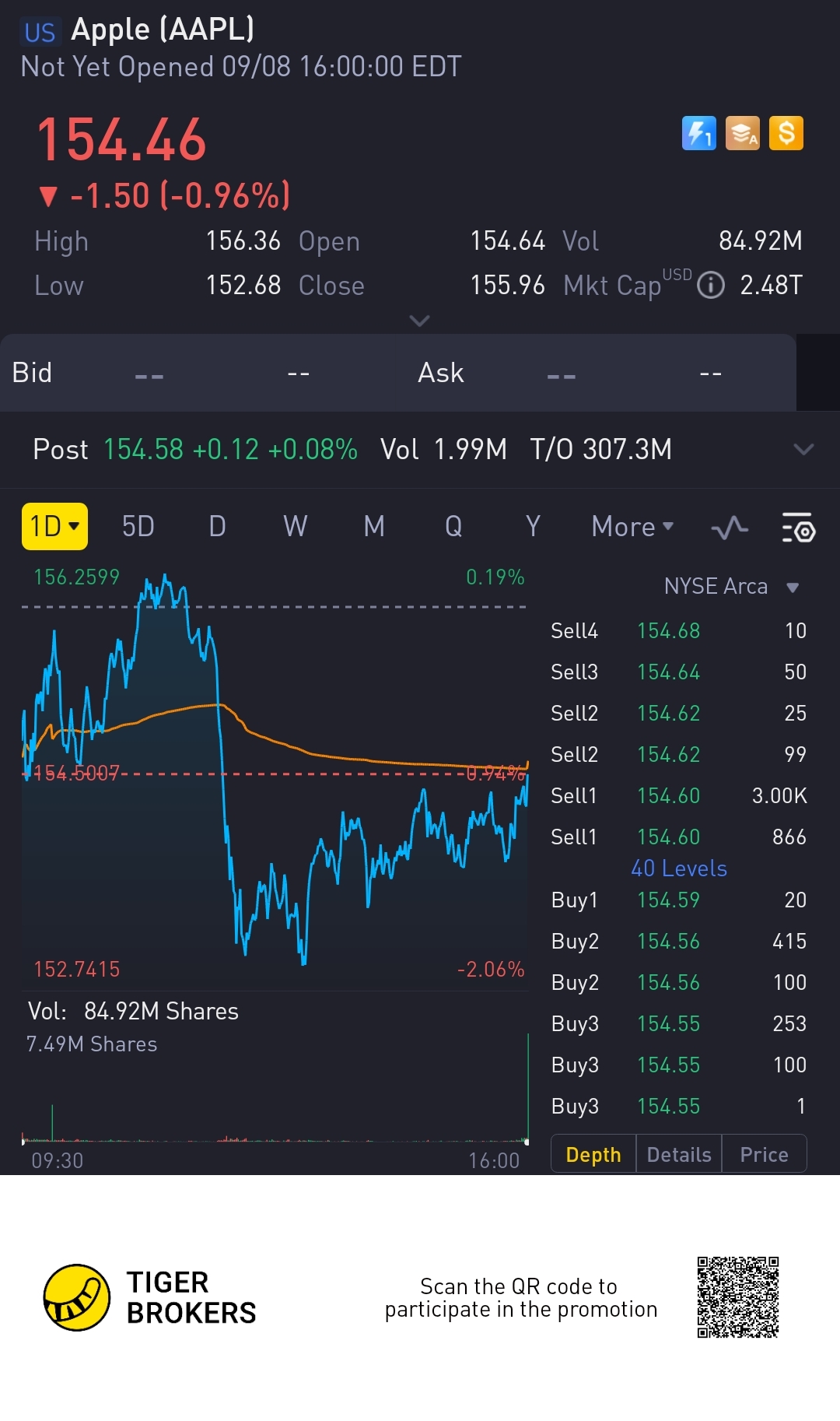Tap the chart low label 152.7415

click(x=76, y=970)
